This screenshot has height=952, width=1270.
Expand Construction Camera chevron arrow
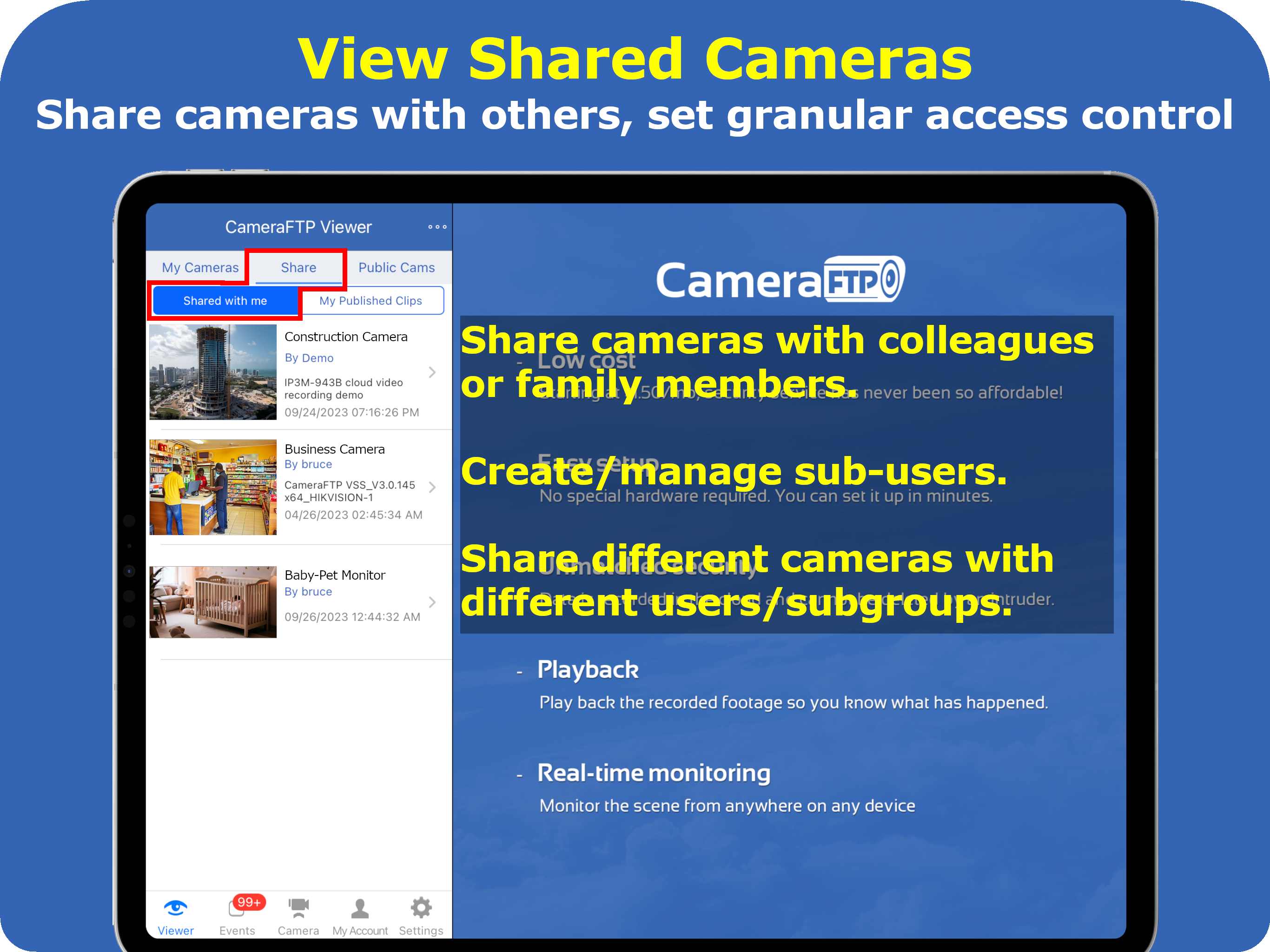[x=432, y=372]
